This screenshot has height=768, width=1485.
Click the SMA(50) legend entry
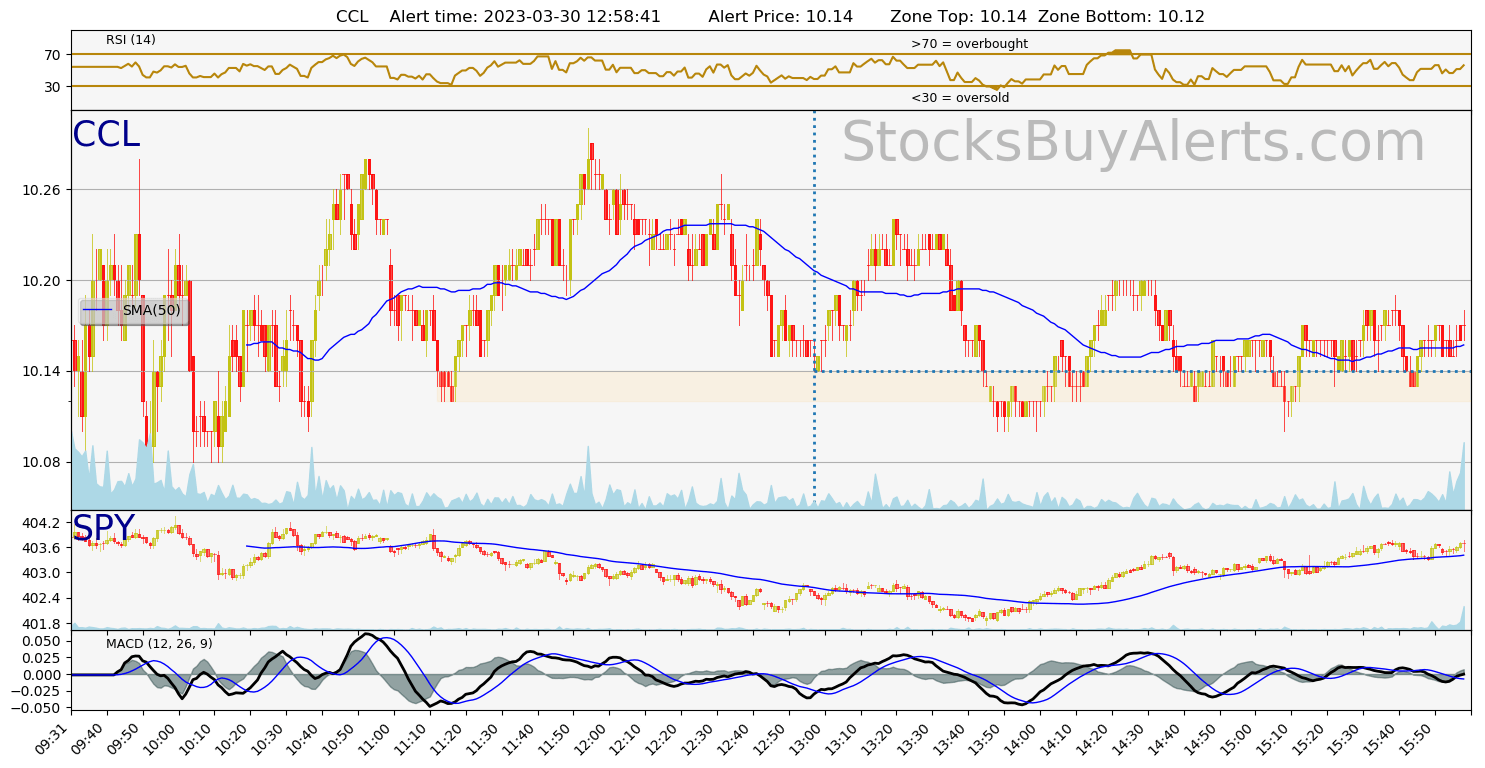134,311
